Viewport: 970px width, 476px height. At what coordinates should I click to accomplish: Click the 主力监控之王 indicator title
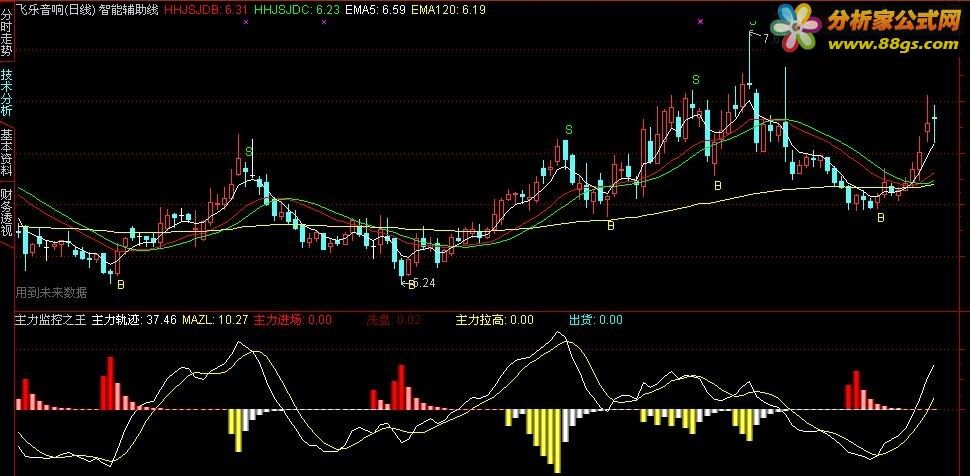coord(51,320)
